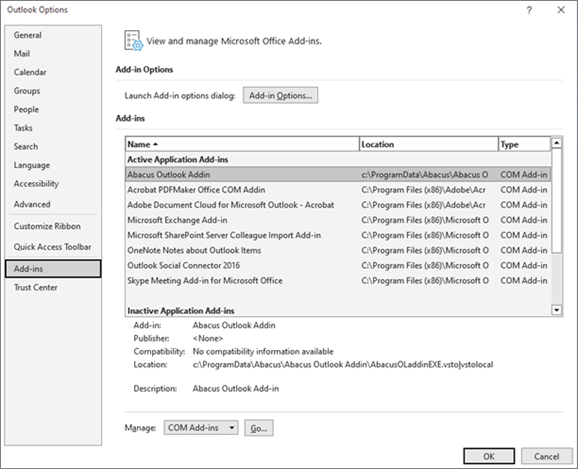The width and height of the screenshot is (578, 469).
Task: Open Quick Access Toolbar settings
Action: tap(52, 247)
